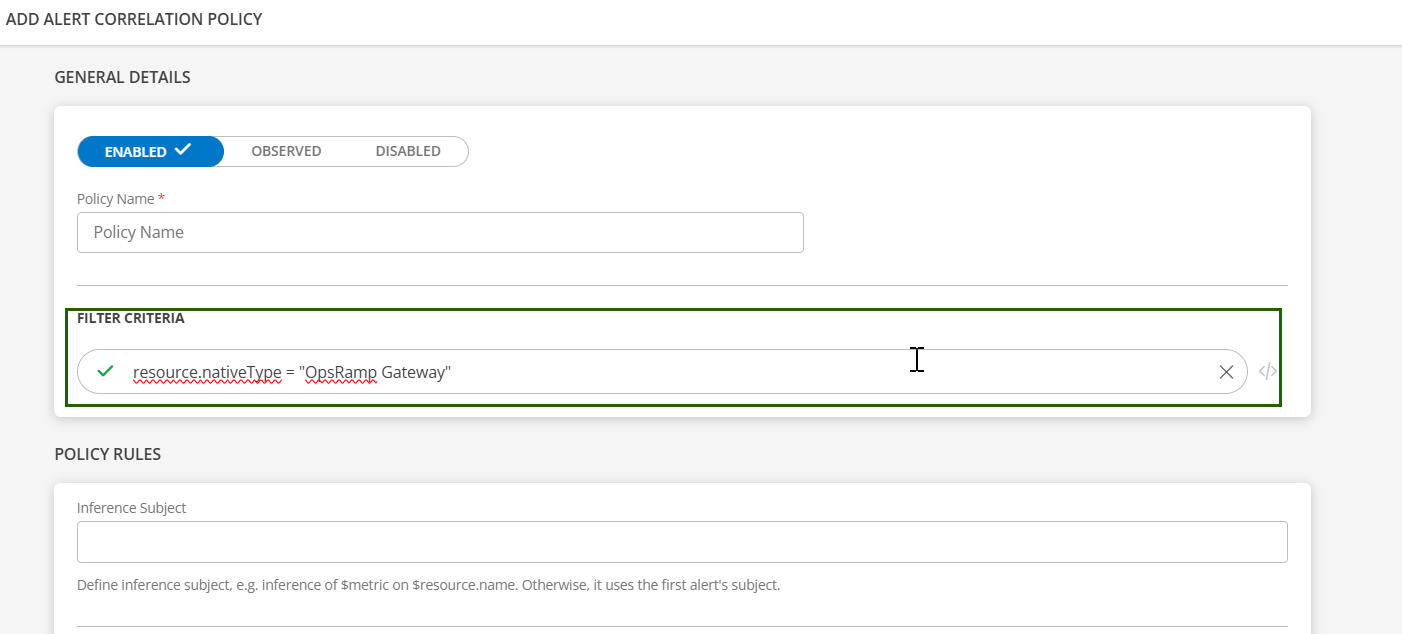
Task: Click the Add Alert Correlation Policy title
Action: (134, 19)
